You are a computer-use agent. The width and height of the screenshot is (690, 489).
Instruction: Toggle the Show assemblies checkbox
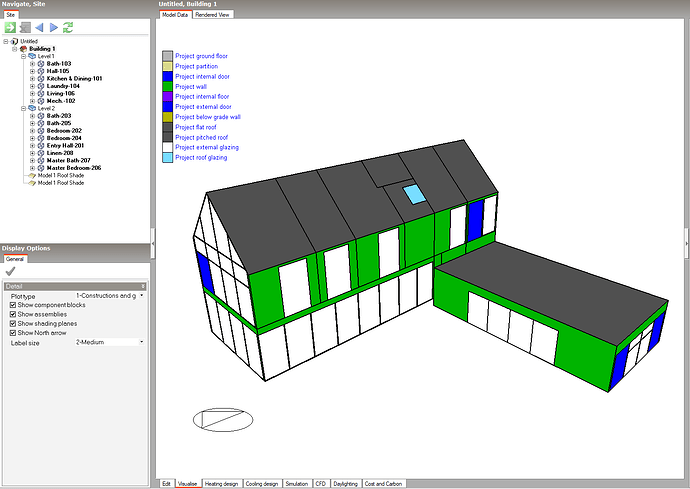pos(13,314)
